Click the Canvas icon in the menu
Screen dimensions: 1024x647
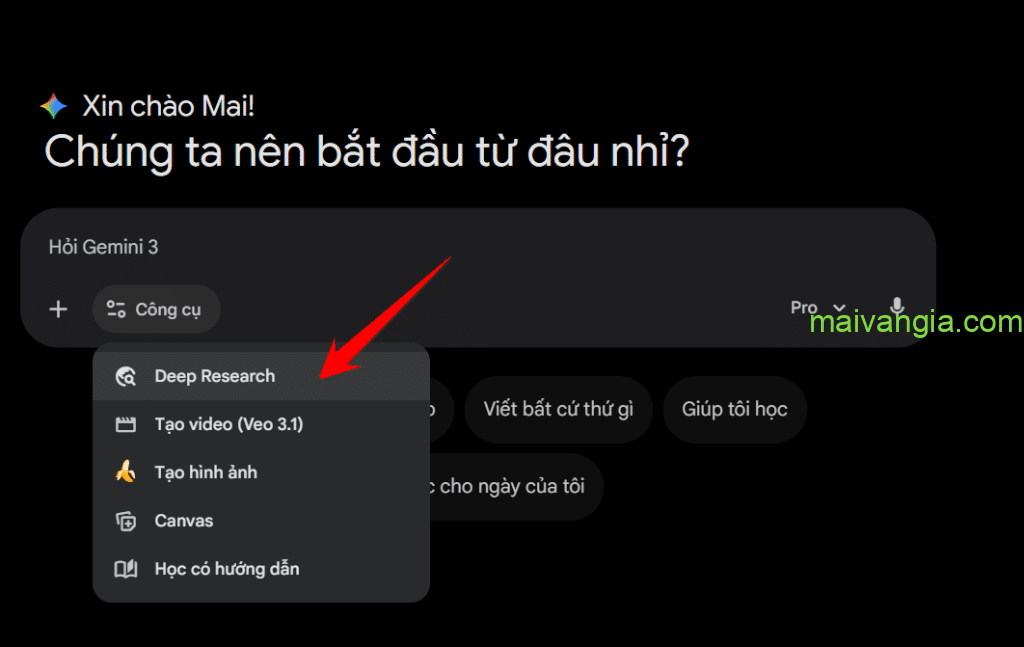(x=125, y=520)
